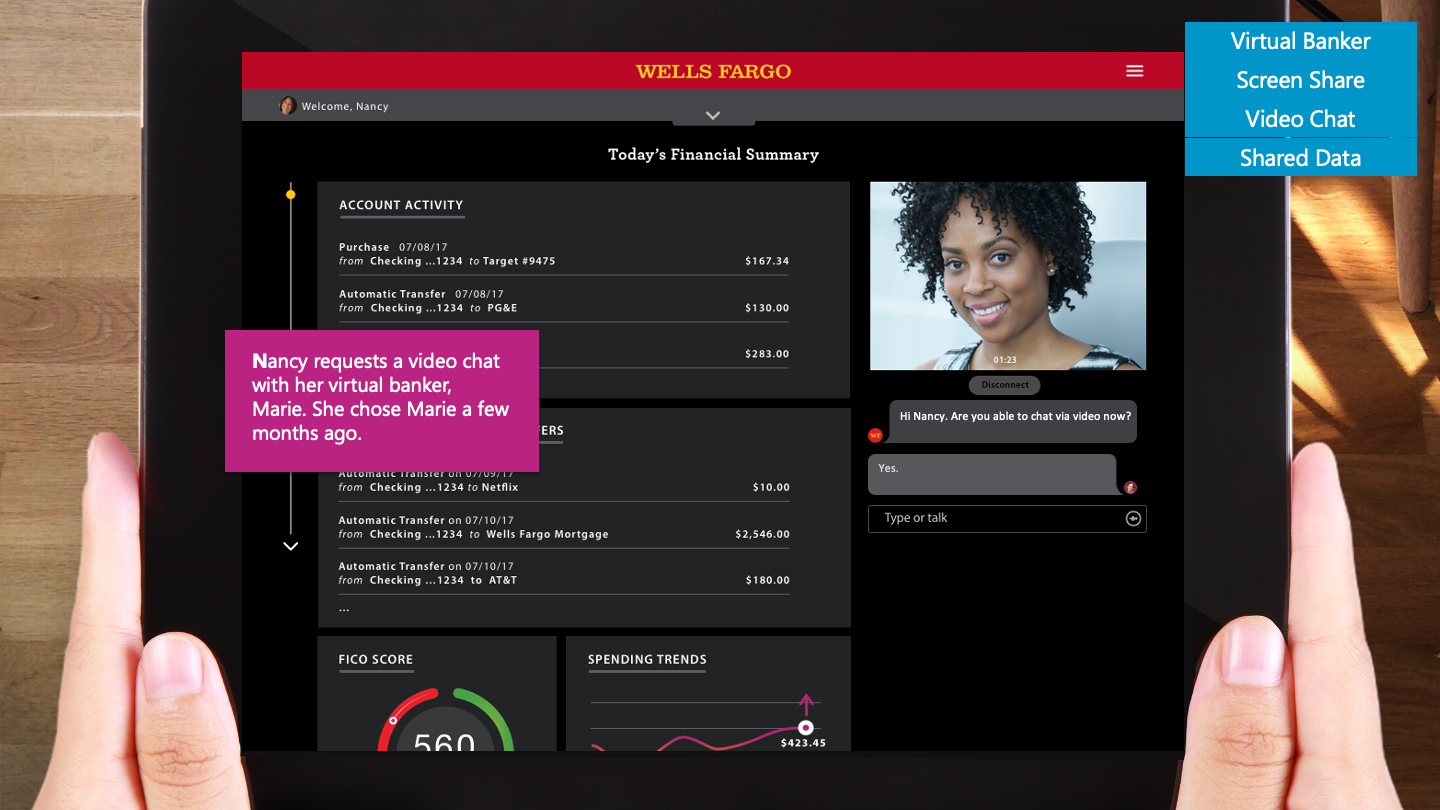Click the red WF avatar beside the banker's message
The height and width of the screenshot is (810, 1440).
(x=875, y=435)
